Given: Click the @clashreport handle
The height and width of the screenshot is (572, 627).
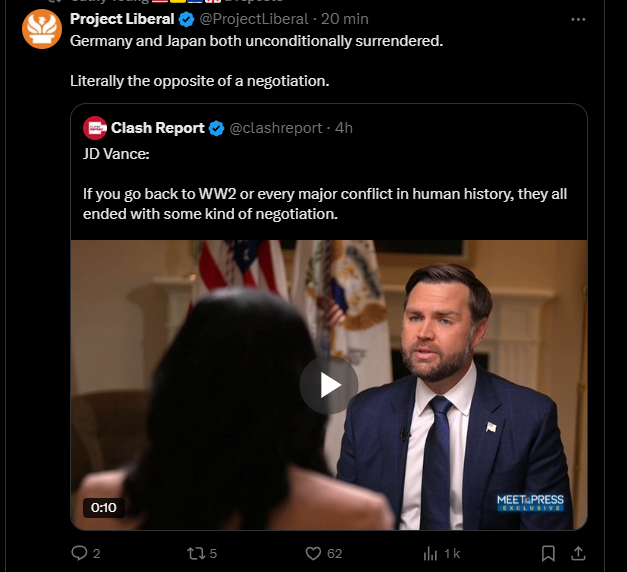Looking at the screenshot, I should click(276, 128).
